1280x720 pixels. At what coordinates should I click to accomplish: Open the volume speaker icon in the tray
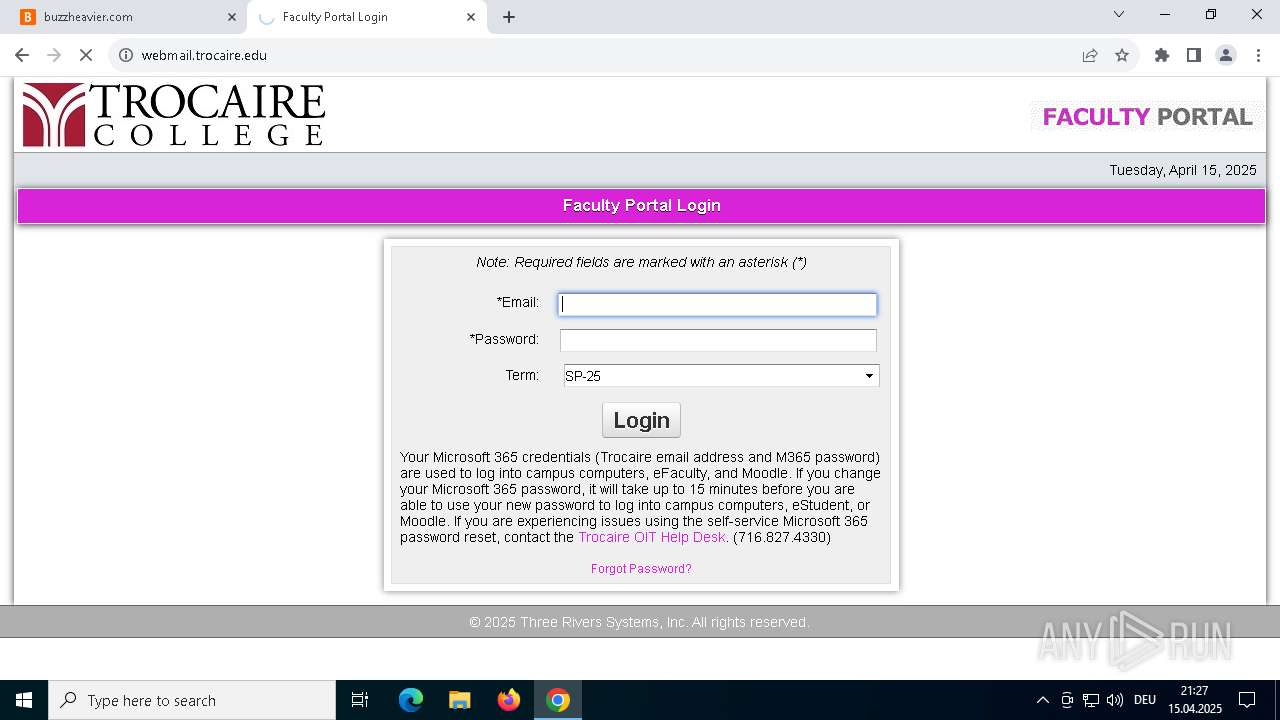tap(1115, 700)
